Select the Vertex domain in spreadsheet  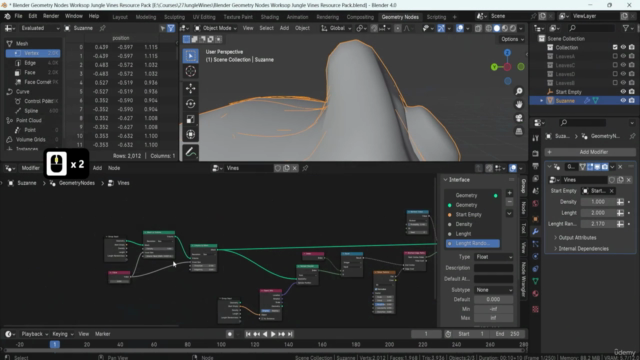33,53
